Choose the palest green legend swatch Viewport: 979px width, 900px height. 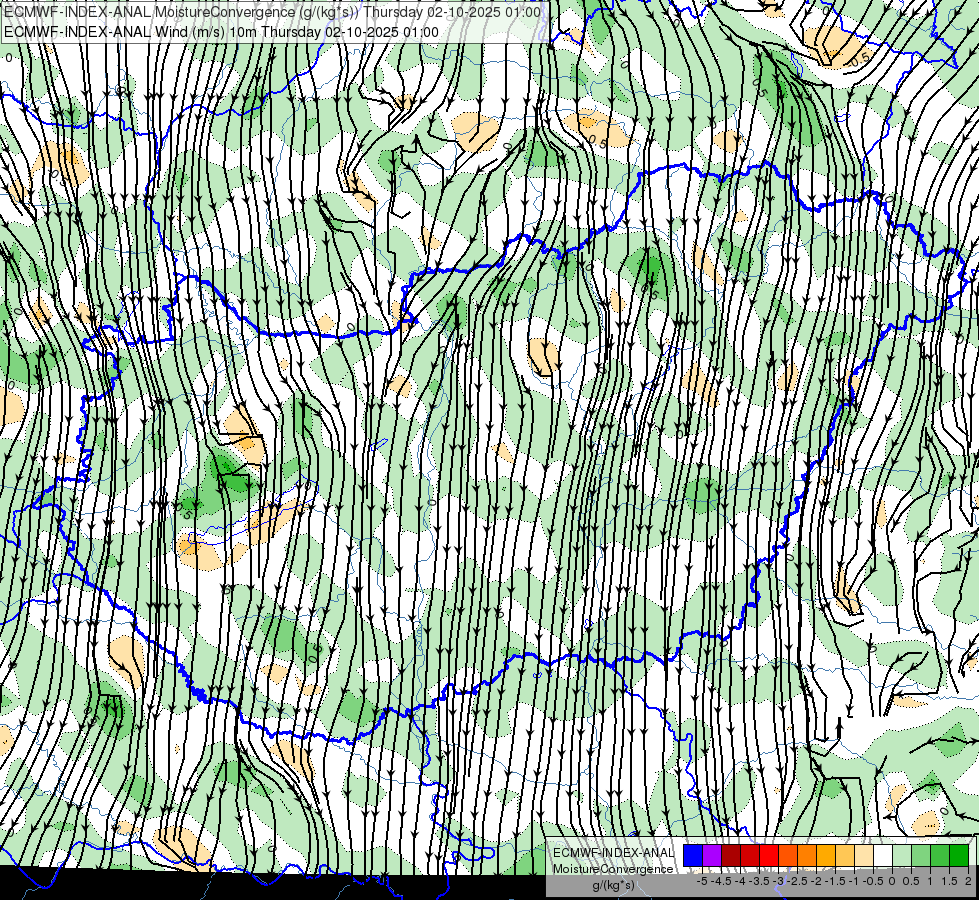click(x=902, y=855)
